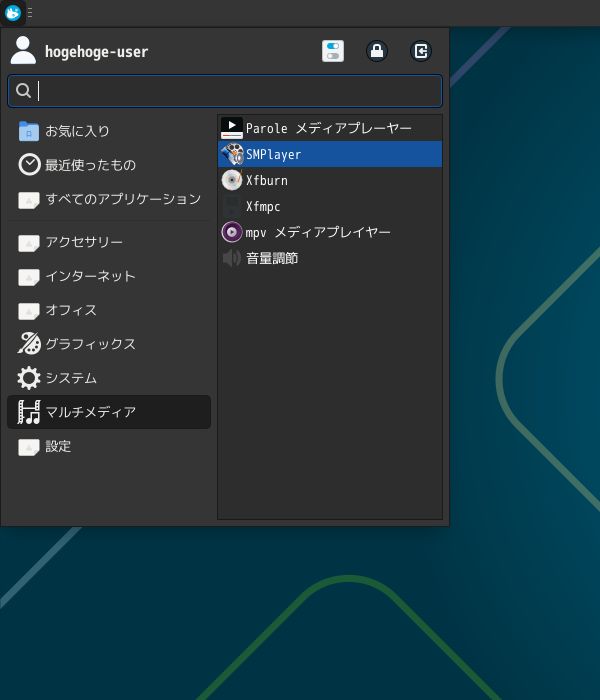Image resolution: width=600 pixels, height=700 pixels.
Task: Click the mpv purple play icon
Action: click(232, 232)
